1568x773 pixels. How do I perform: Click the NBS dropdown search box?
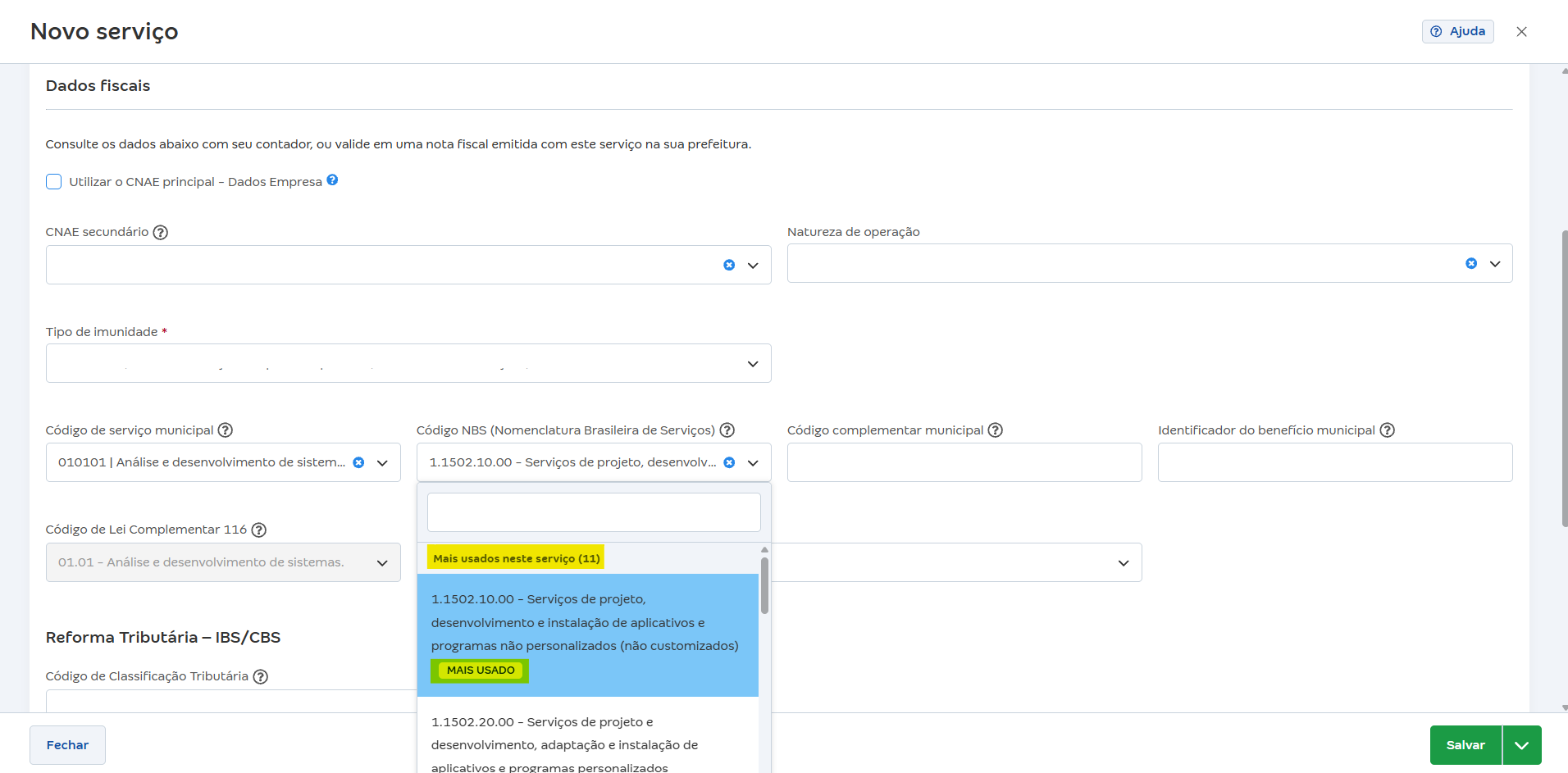594,512
